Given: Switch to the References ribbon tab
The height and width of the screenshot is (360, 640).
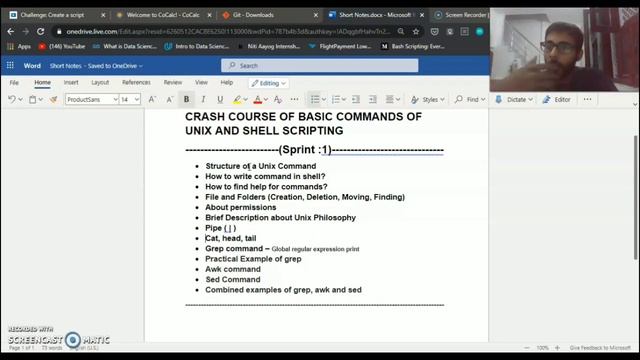Looking at the screenshot, I should pos(136,82).
